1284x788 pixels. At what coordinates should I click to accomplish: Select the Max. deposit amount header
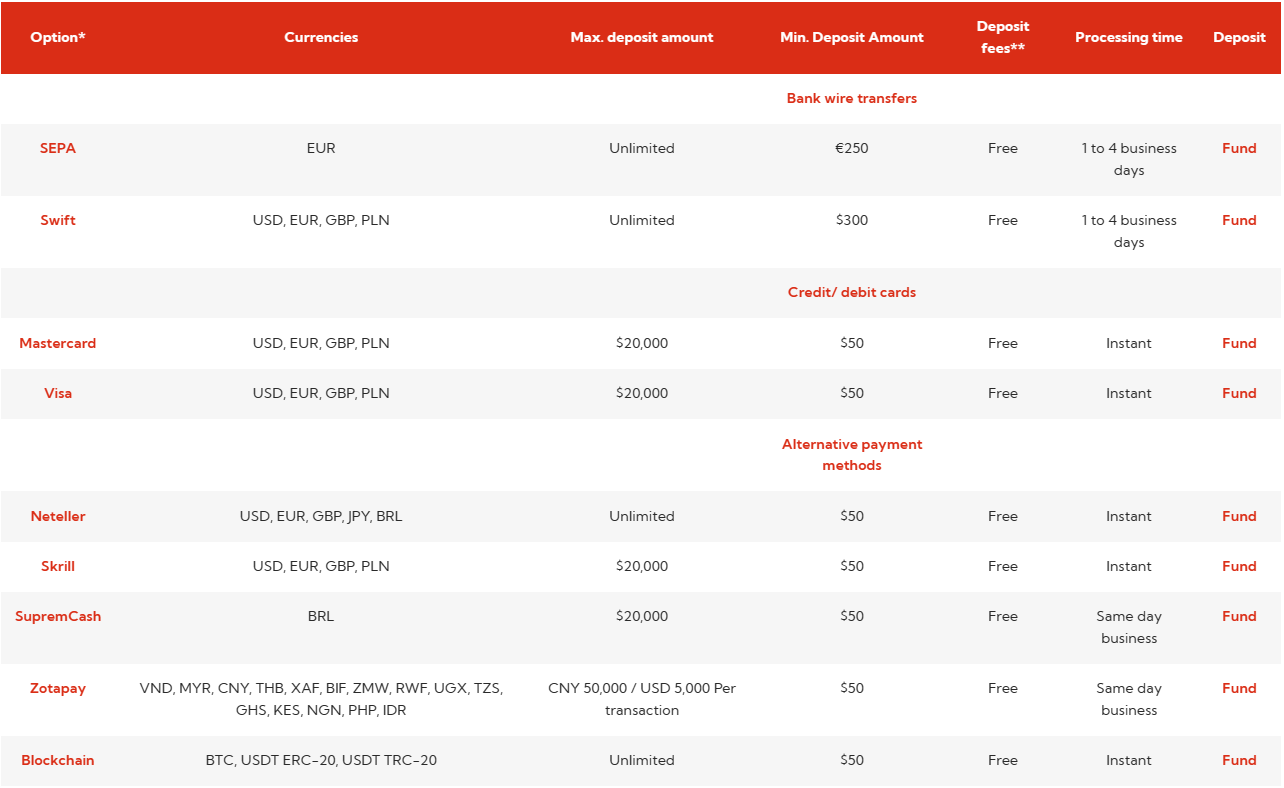[x=642, y=37]
